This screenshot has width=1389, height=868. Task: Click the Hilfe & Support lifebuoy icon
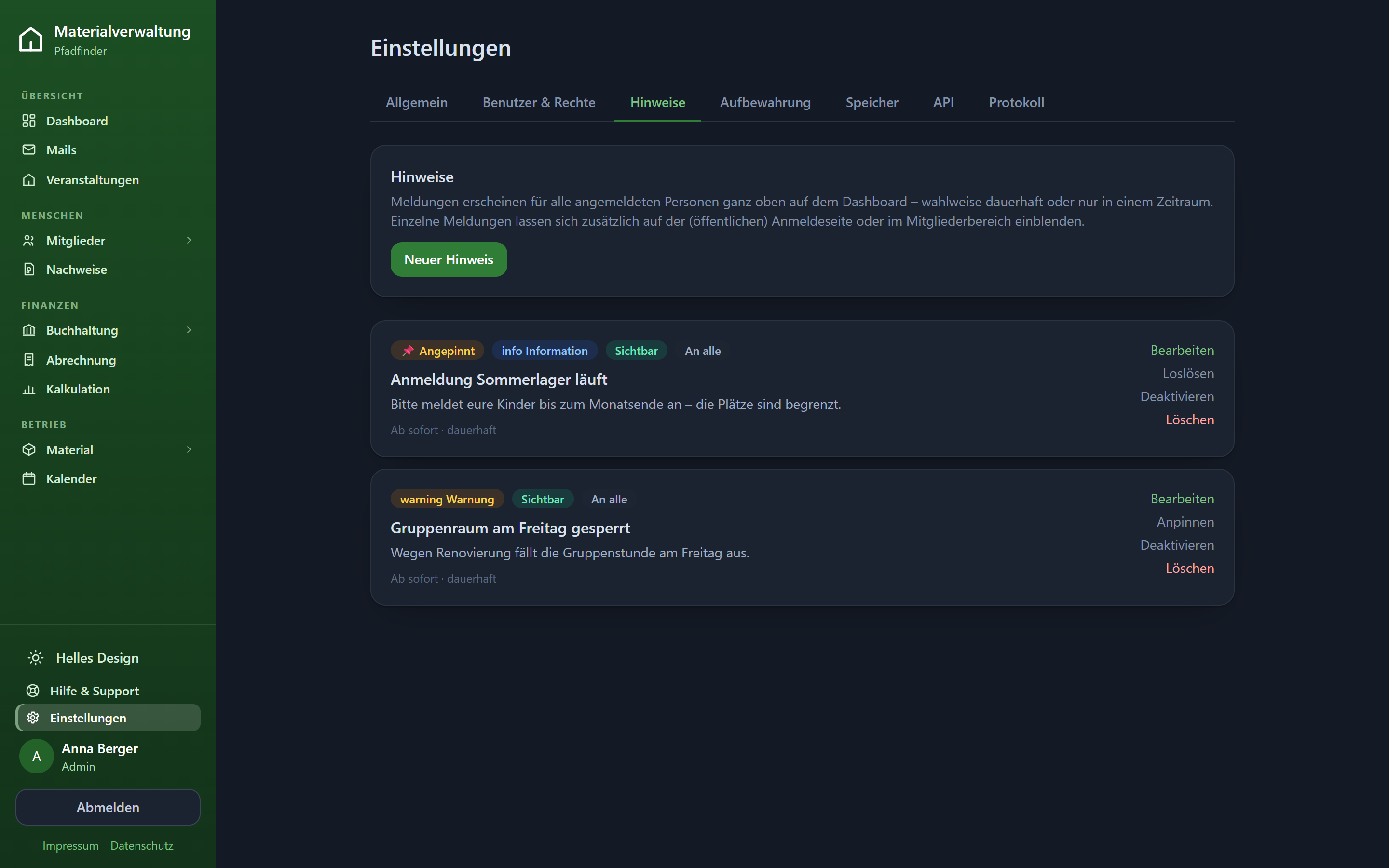point(33,691)
